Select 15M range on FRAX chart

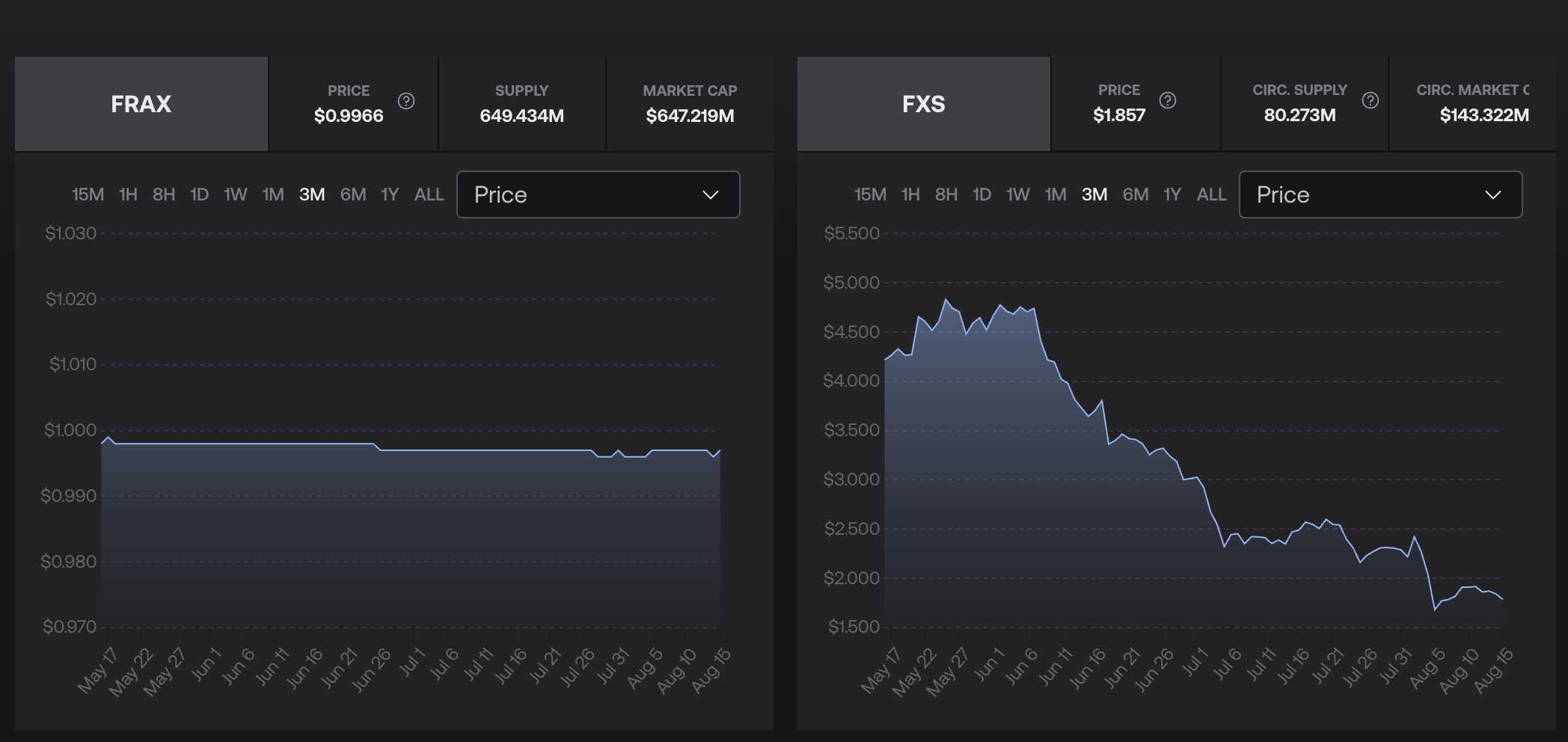tap(88, 194)
